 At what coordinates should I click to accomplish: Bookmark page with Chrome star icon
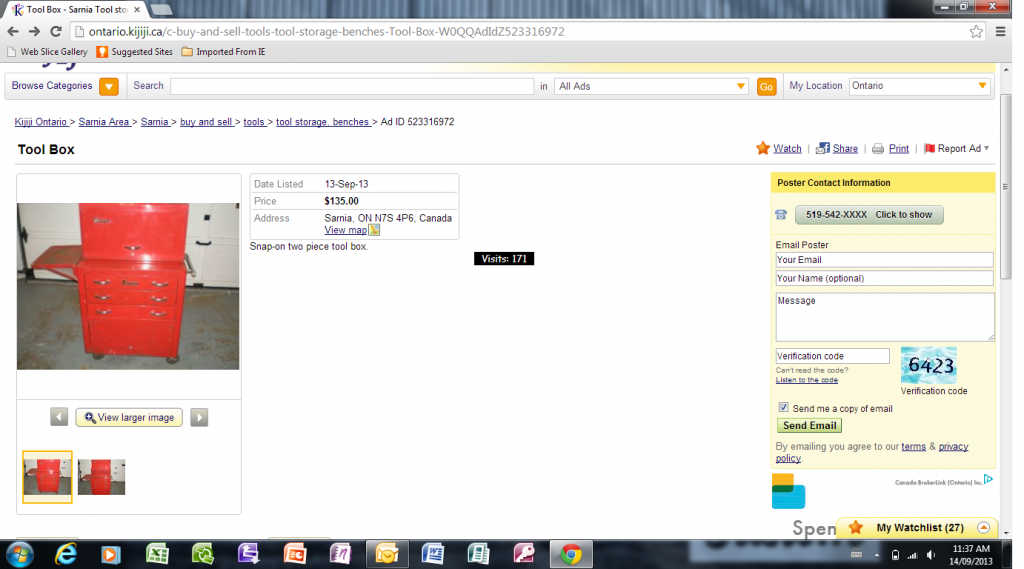tap(976, 31)
